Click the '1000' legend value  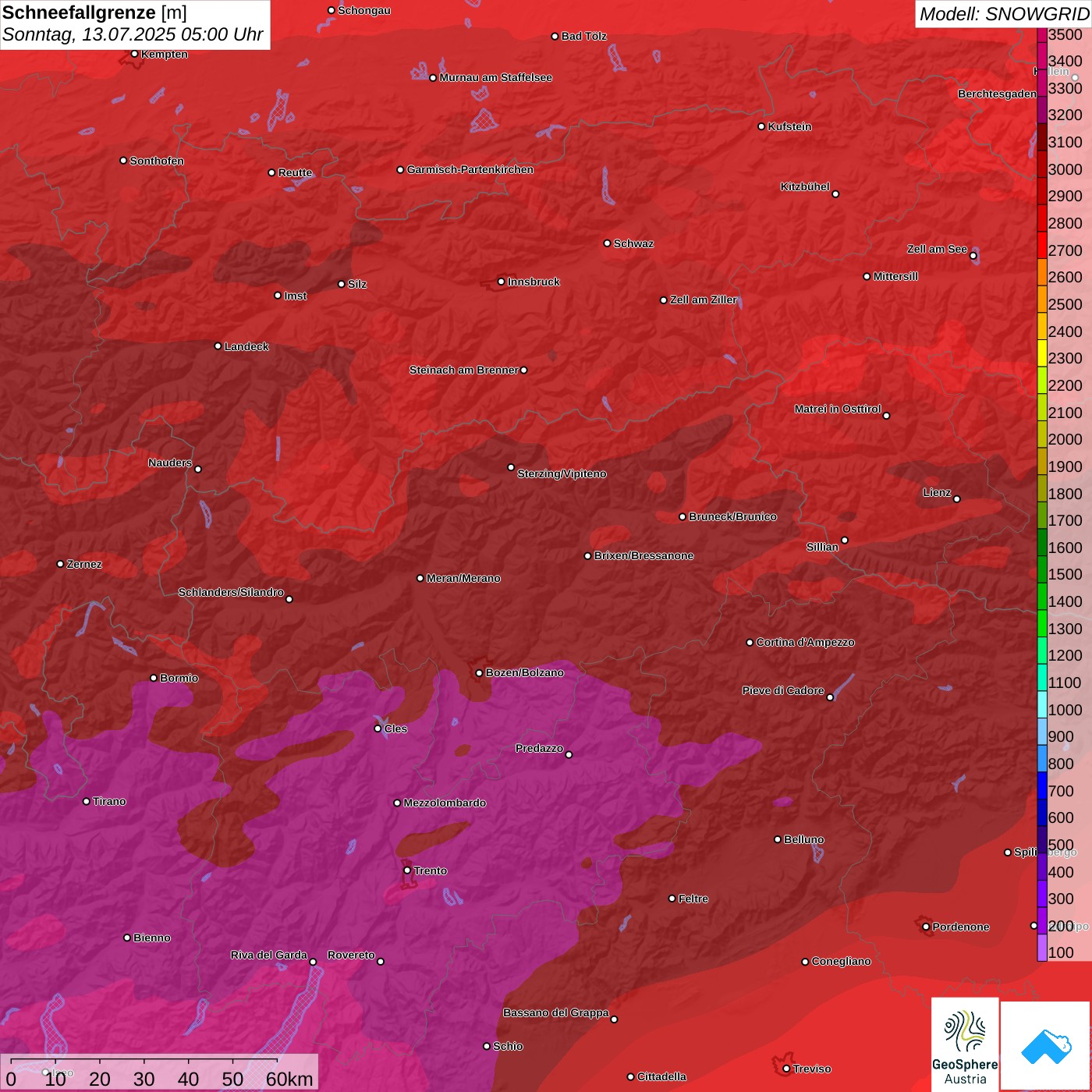(1065, 710)
